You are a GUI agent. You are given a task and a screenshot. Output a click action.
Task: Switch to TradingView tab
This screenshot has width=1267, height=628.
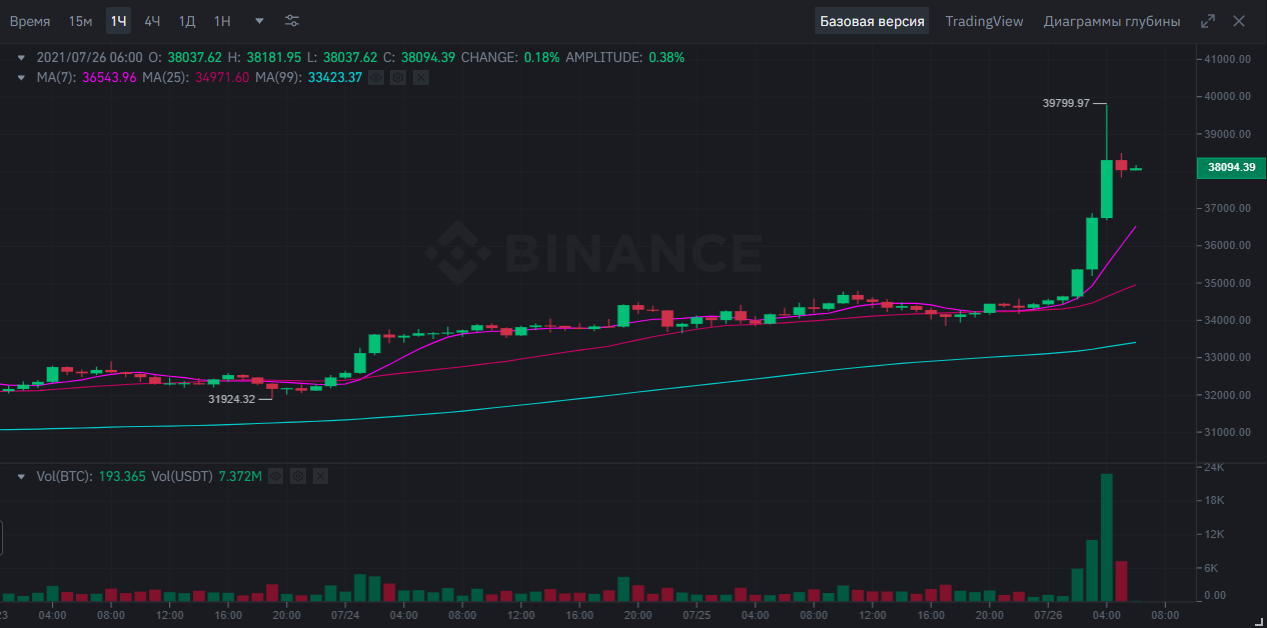click(984, 21)
